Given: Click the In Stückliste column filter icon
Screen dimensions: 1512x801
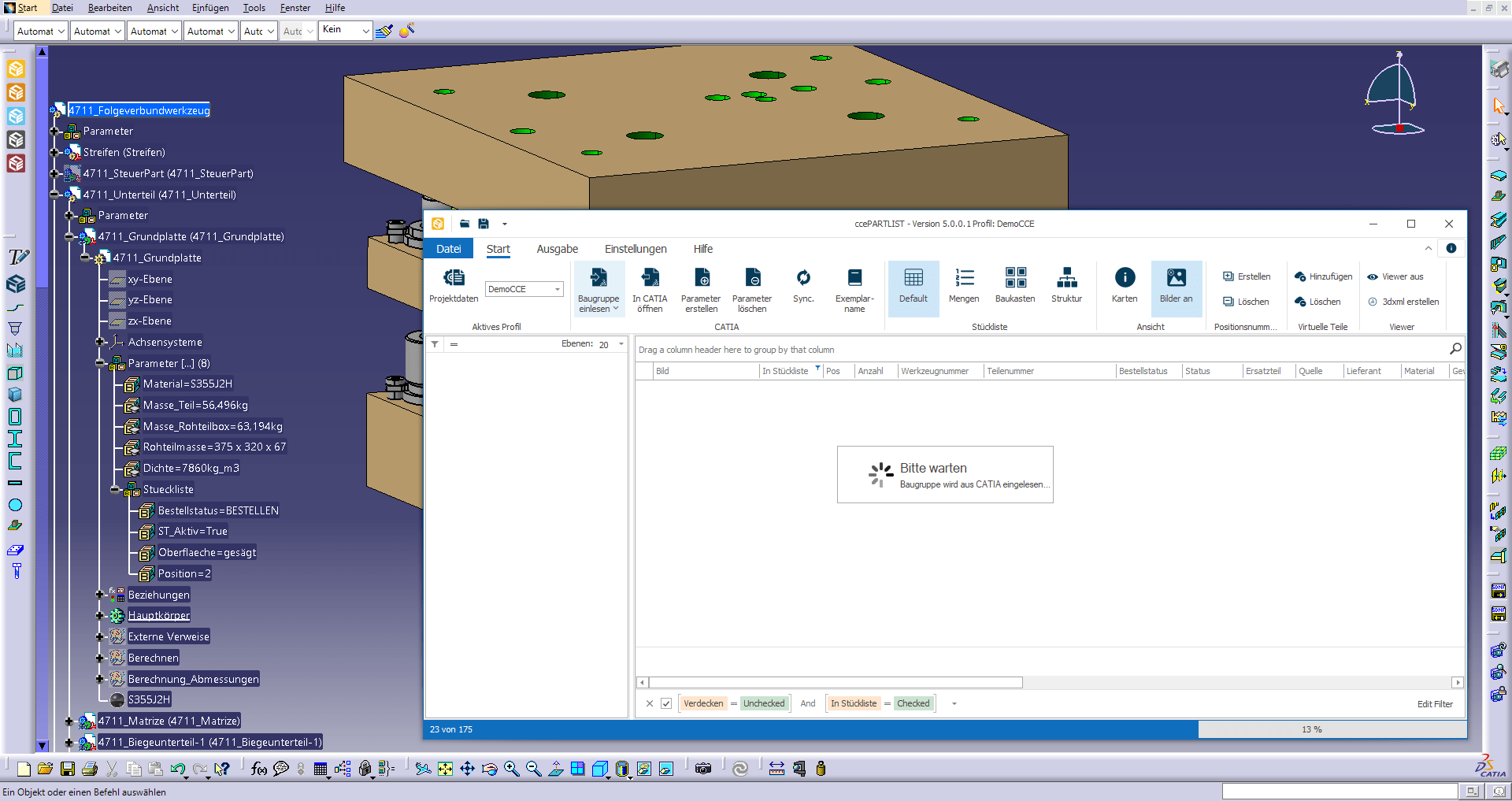Looking at the screenshot, I should [x=817, y=368].
